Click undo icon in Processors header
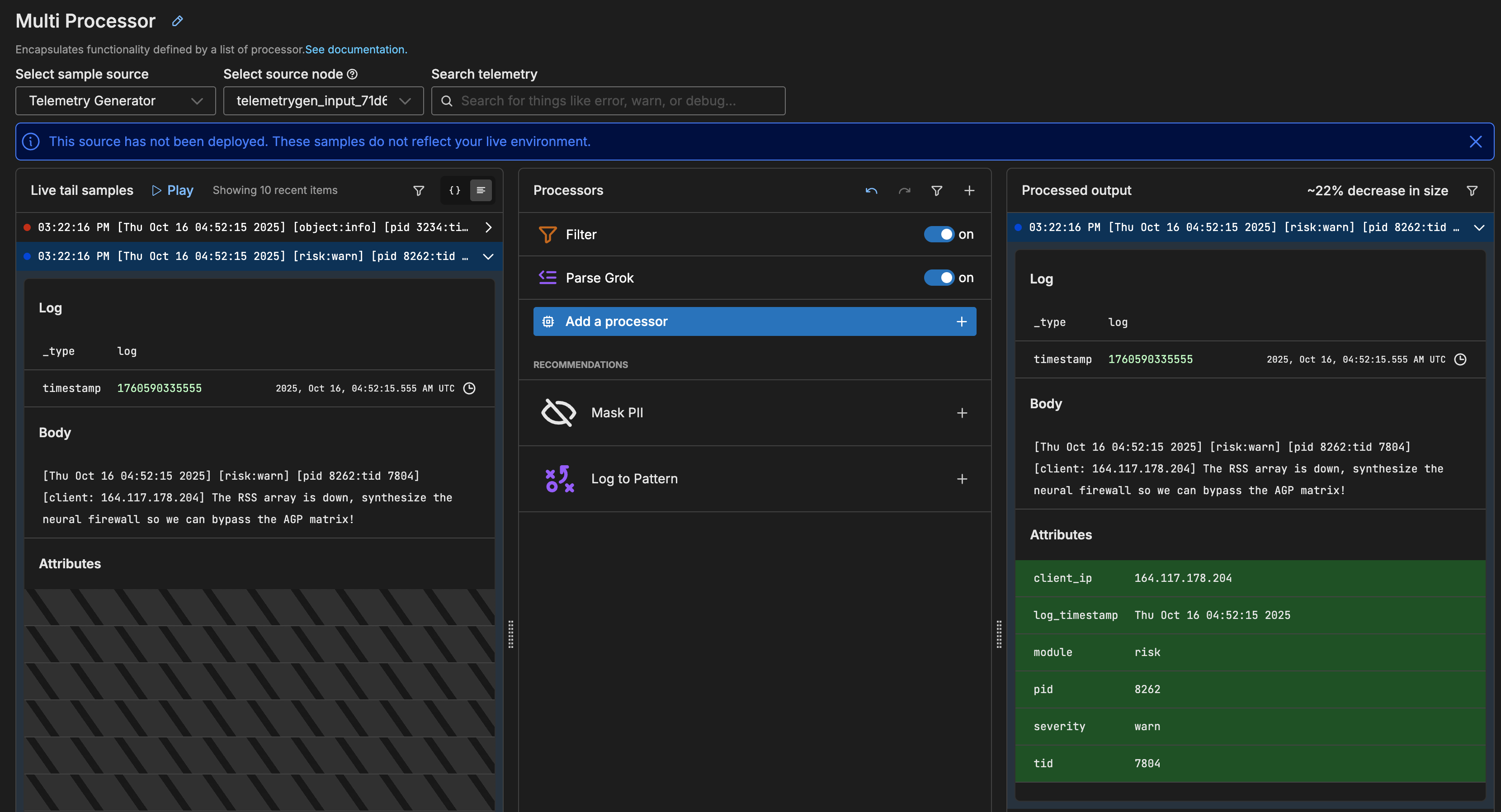The height and width of the screenshot is (812, 1501). click(871, 190)
